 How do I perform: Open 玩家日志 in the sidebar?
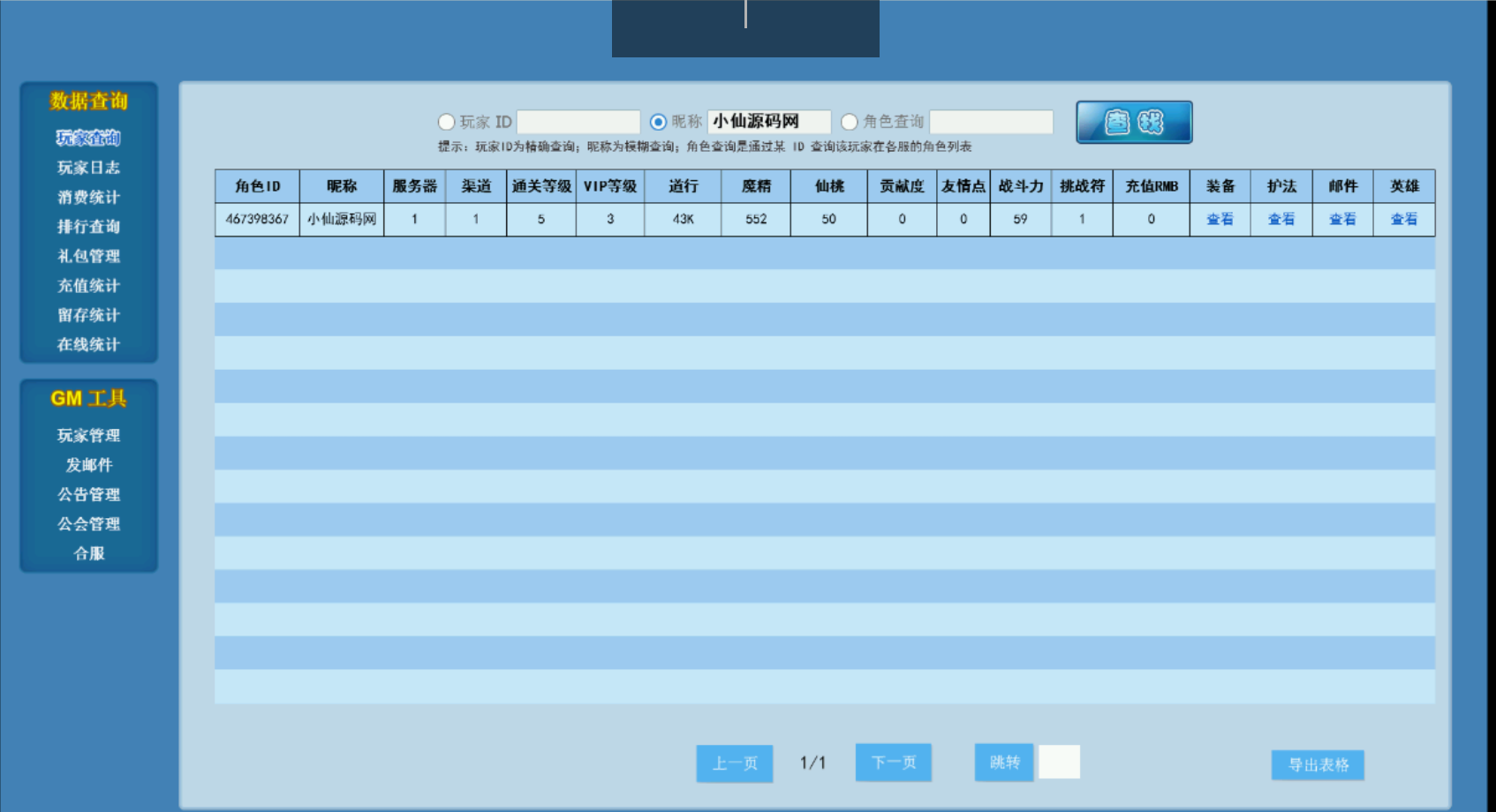click(88, 168)
